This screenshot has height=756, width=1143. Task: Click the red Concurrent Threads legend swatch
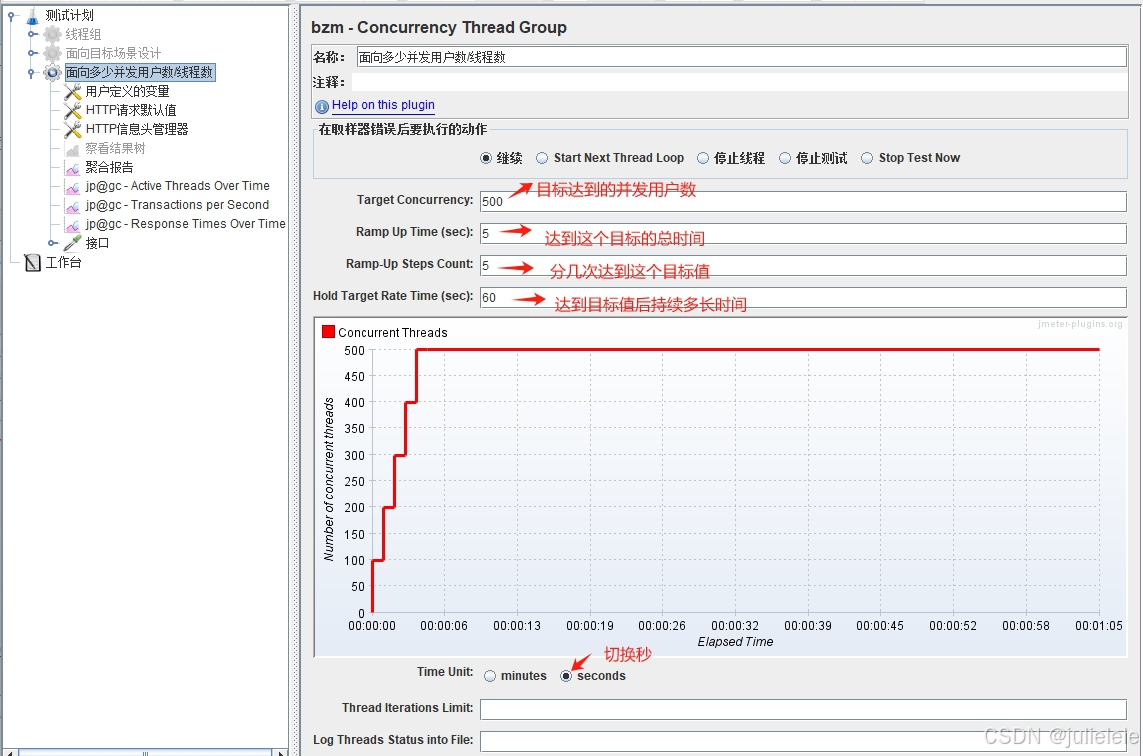(x=328, y=332)
